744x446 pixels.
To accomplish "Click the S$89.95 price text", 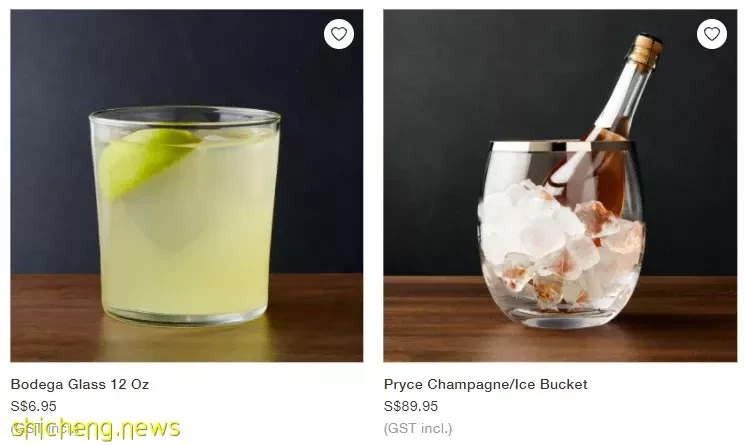I will pyautogui.click(x=411, y=406).
